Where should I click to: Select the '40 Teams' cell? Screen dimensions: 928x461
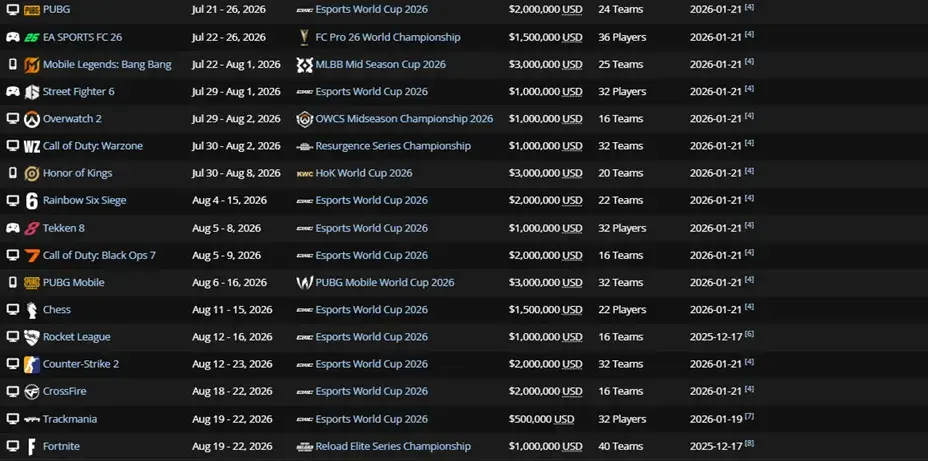click(x=620, y=446)
